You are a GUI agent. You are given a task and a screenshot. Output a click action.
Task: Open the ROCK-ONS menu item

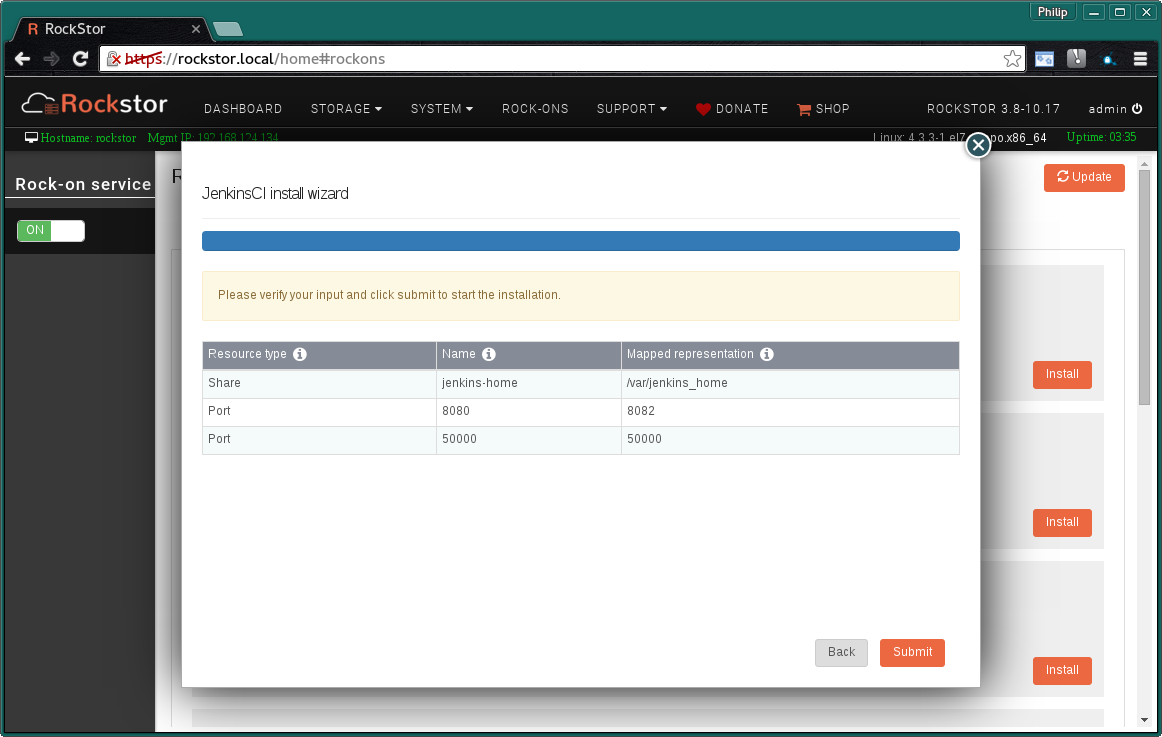535,109
